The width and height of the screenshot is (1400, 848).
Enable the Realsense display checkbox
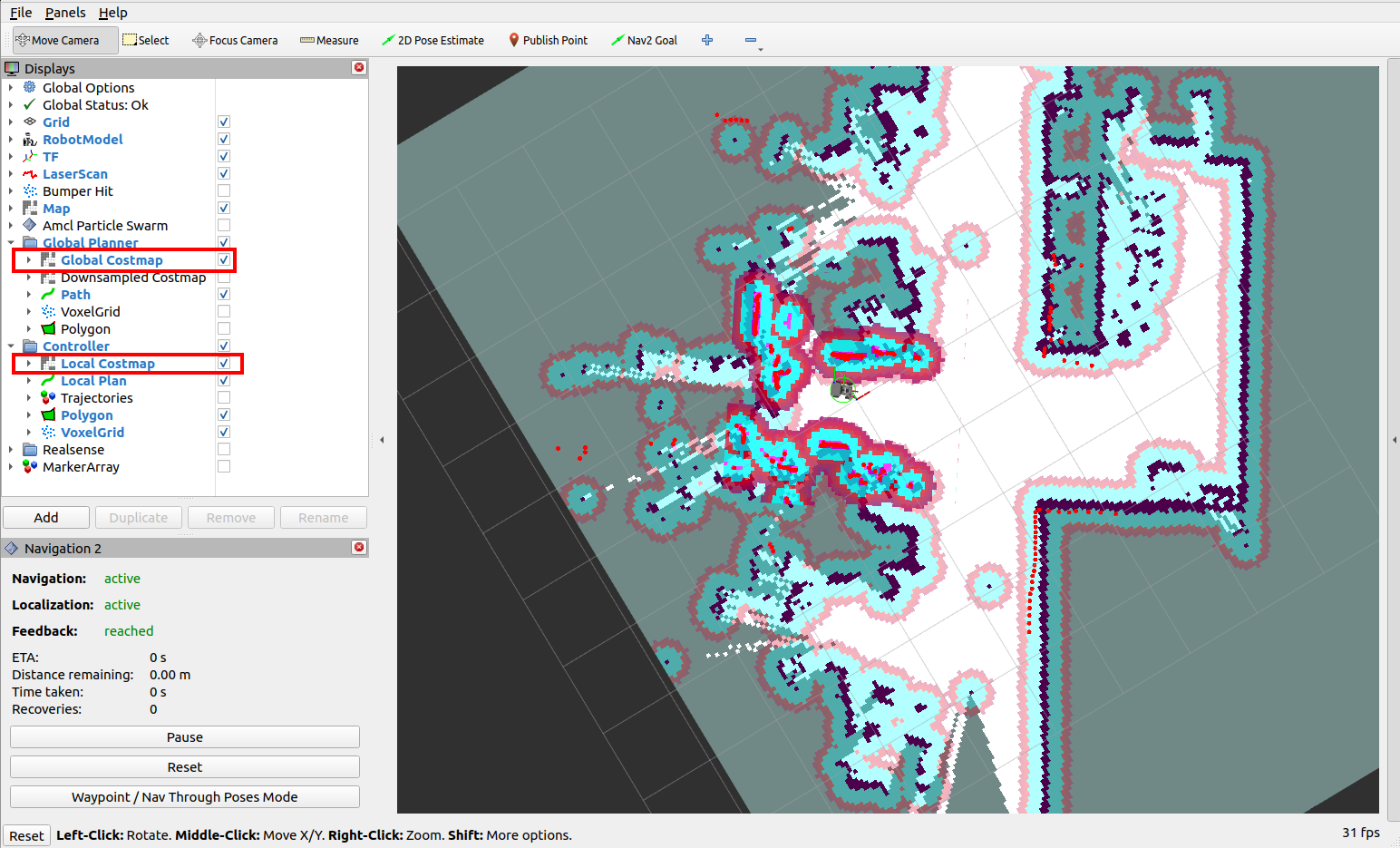(x=224, y=450)
